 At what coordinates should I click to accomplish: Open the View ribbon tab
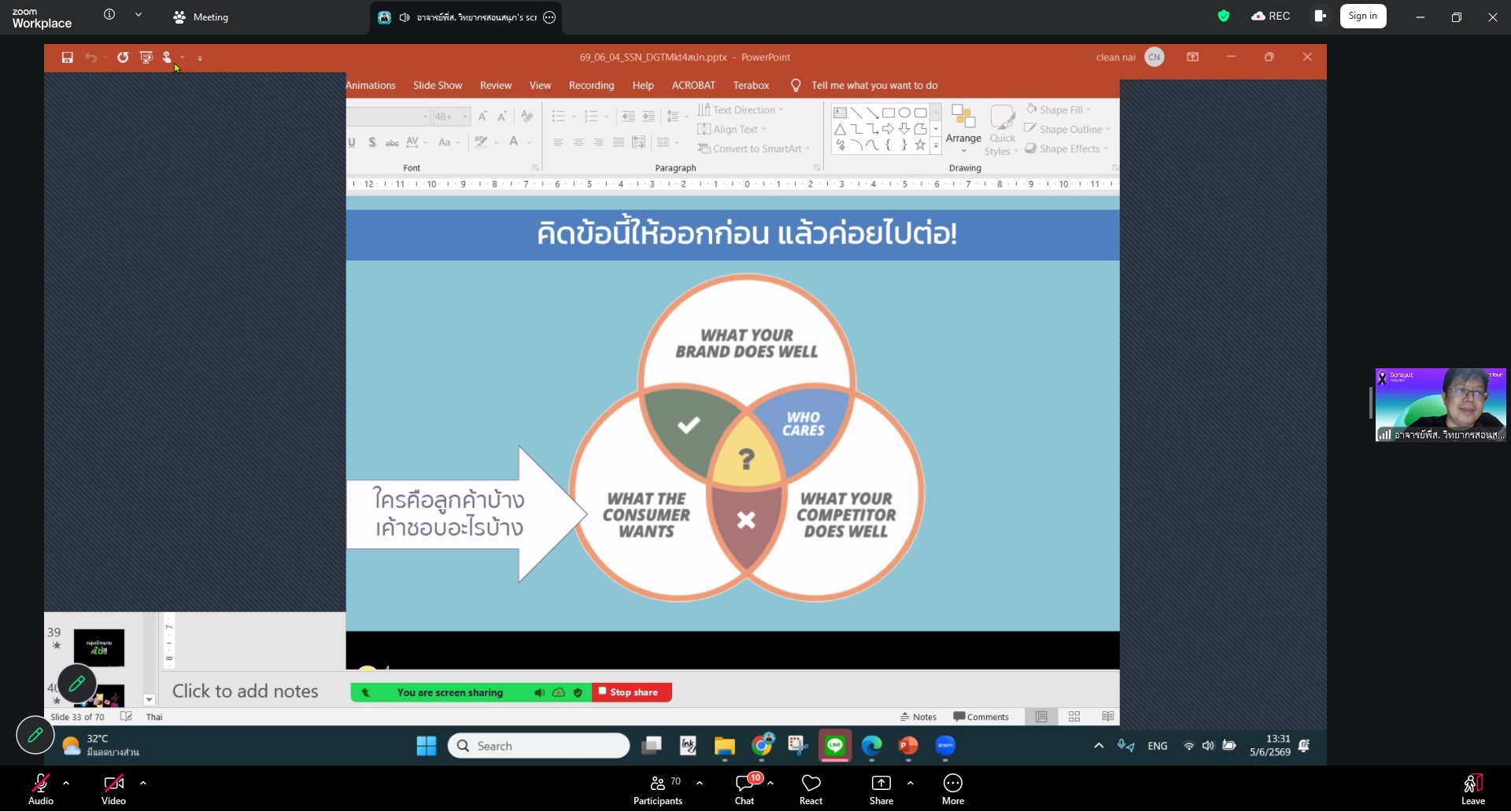point(540,86)
